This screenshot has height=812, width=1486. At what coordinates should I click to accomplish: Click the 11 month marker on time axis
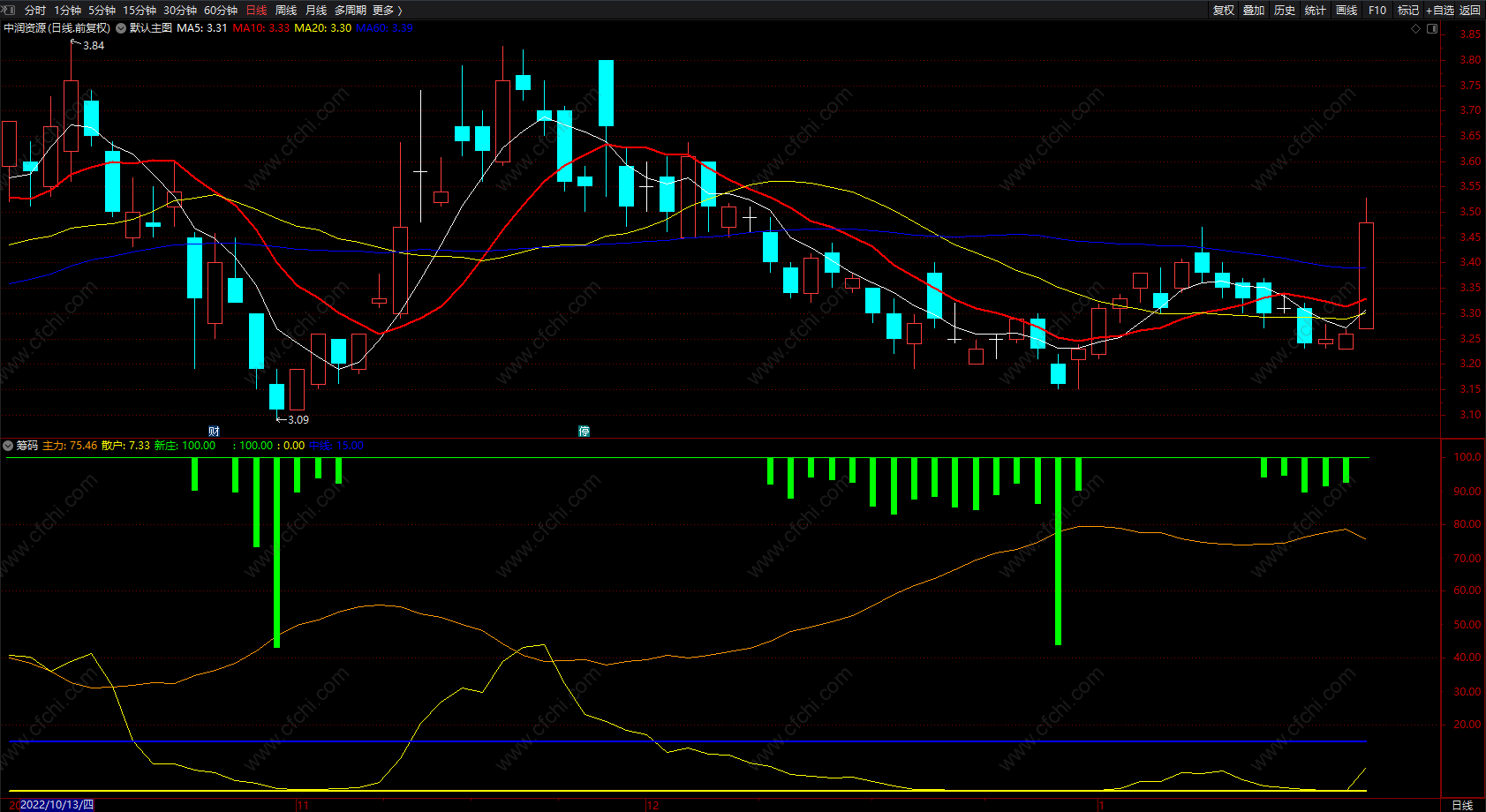click(x=303, y=805)
